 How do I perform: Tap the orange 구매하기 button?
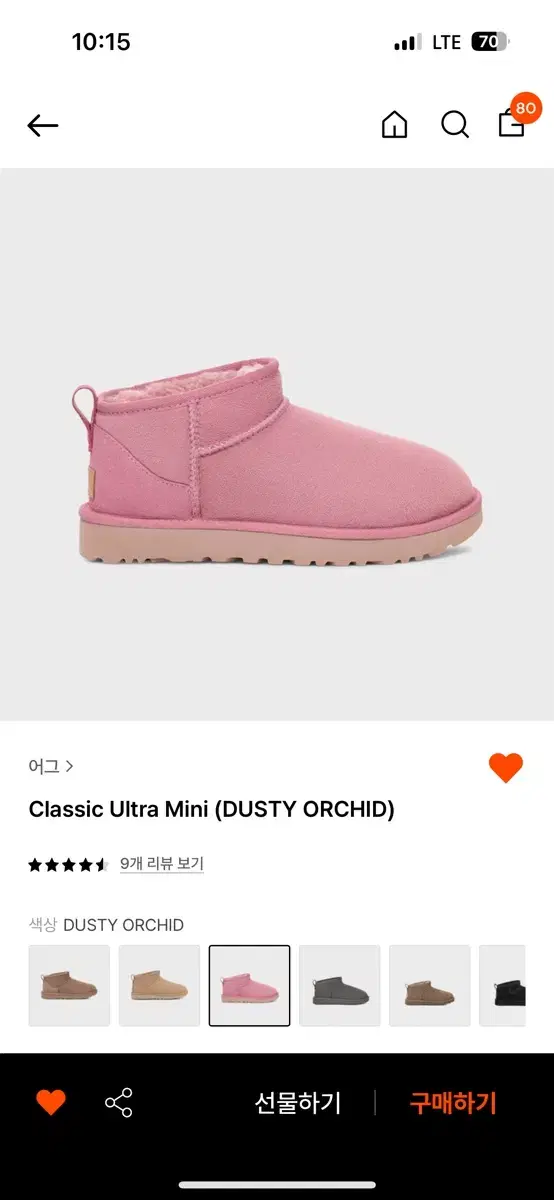pos(453,1103)
